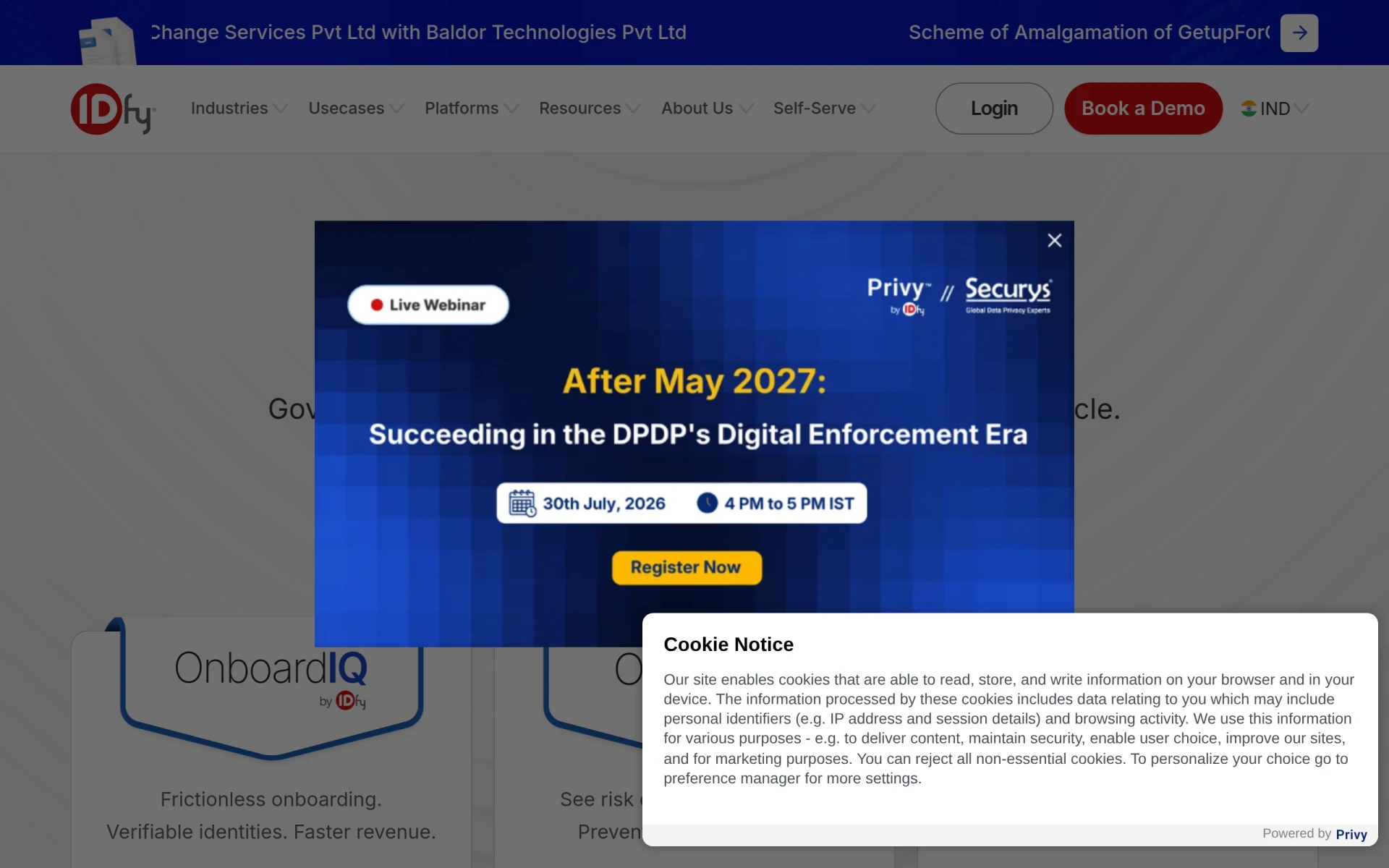Screen dimensions: 1389x868
Task: Click the IDfy logo in the header
Action: pos(114,109)
